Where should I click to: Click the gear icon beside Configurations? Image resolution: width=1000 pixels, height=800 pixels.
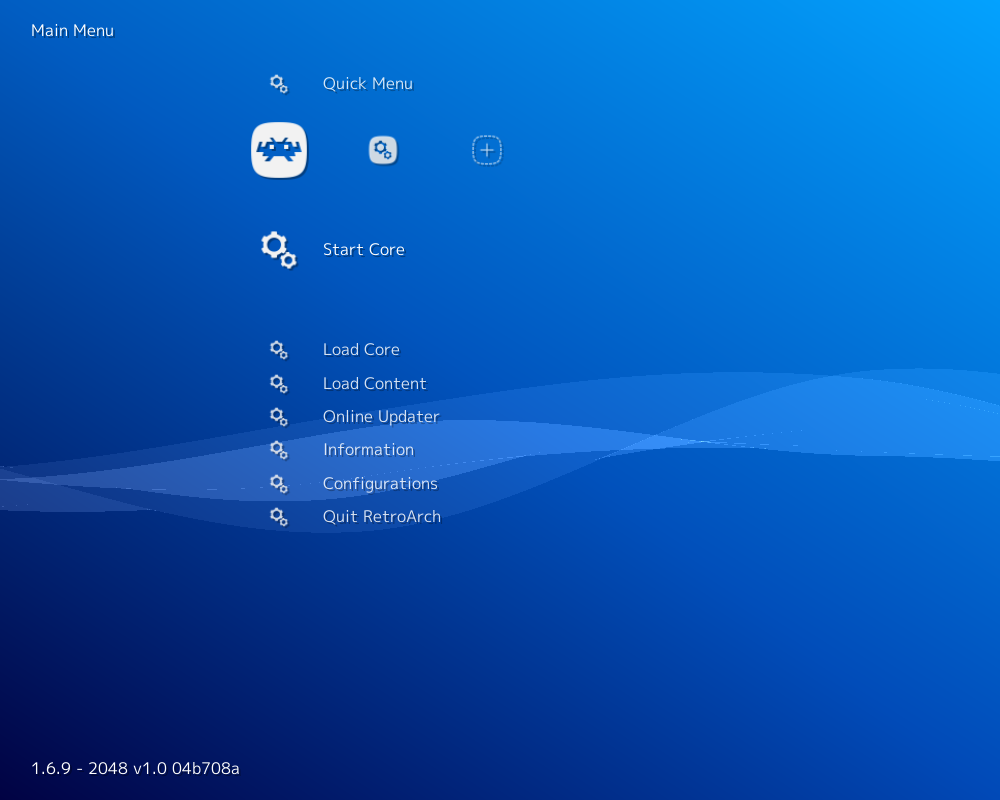pyautogui.click(x=279, y=484)
